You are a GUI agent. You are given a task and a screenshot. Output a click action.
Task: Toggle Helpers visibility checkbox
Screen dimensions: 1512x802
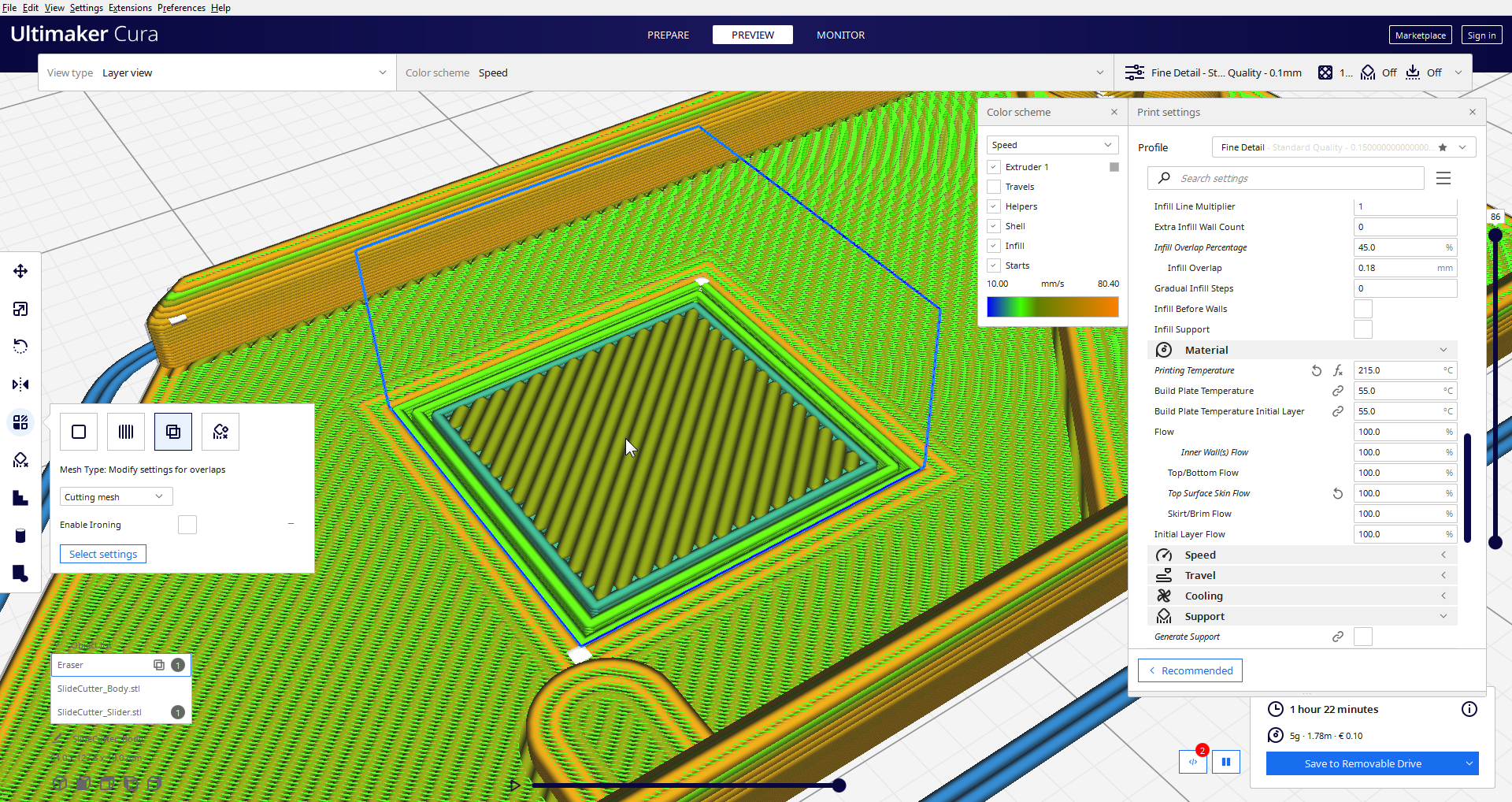pos(994,206)
